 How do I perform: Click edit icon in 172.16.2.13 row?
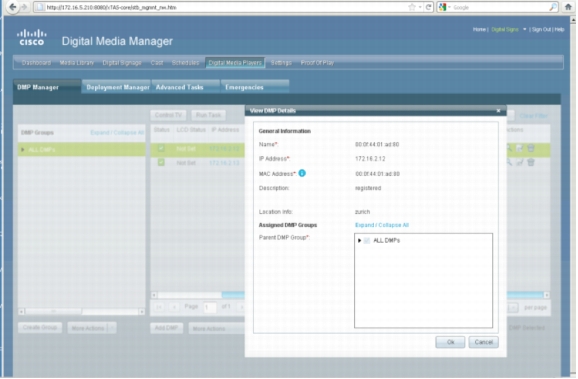coord(520,162)
